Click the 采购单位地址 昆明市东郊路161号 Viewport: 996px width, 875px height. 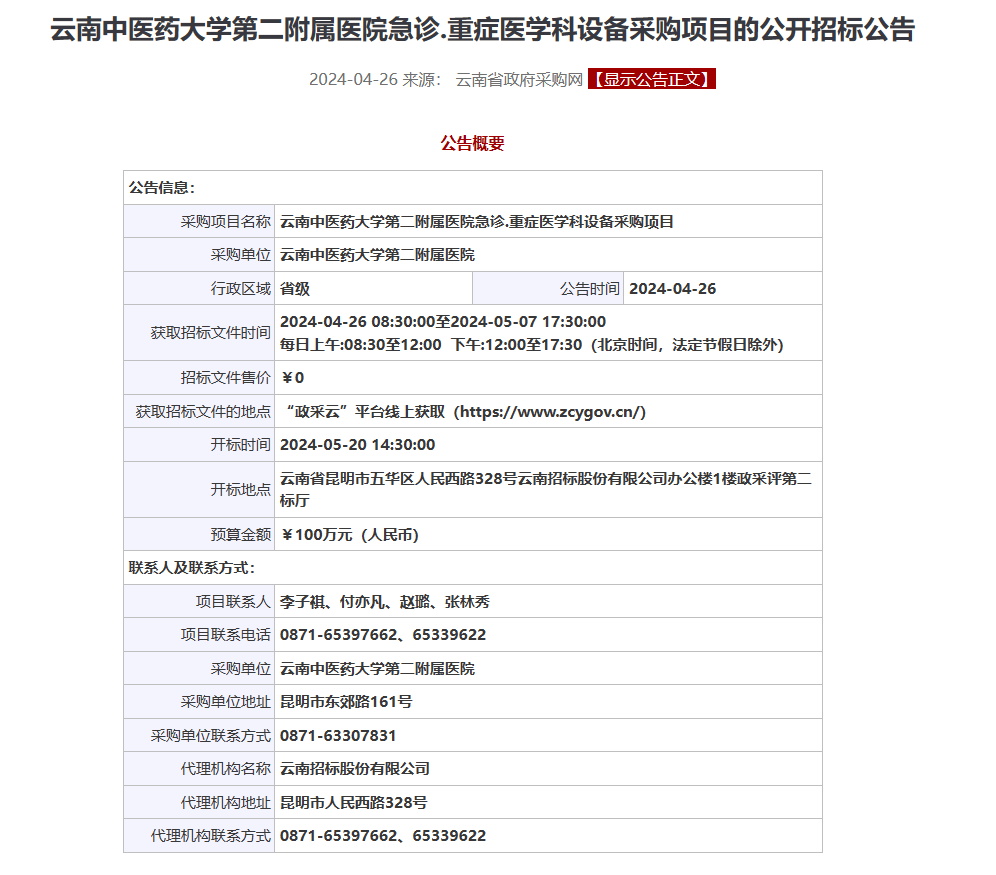point(345,702)
